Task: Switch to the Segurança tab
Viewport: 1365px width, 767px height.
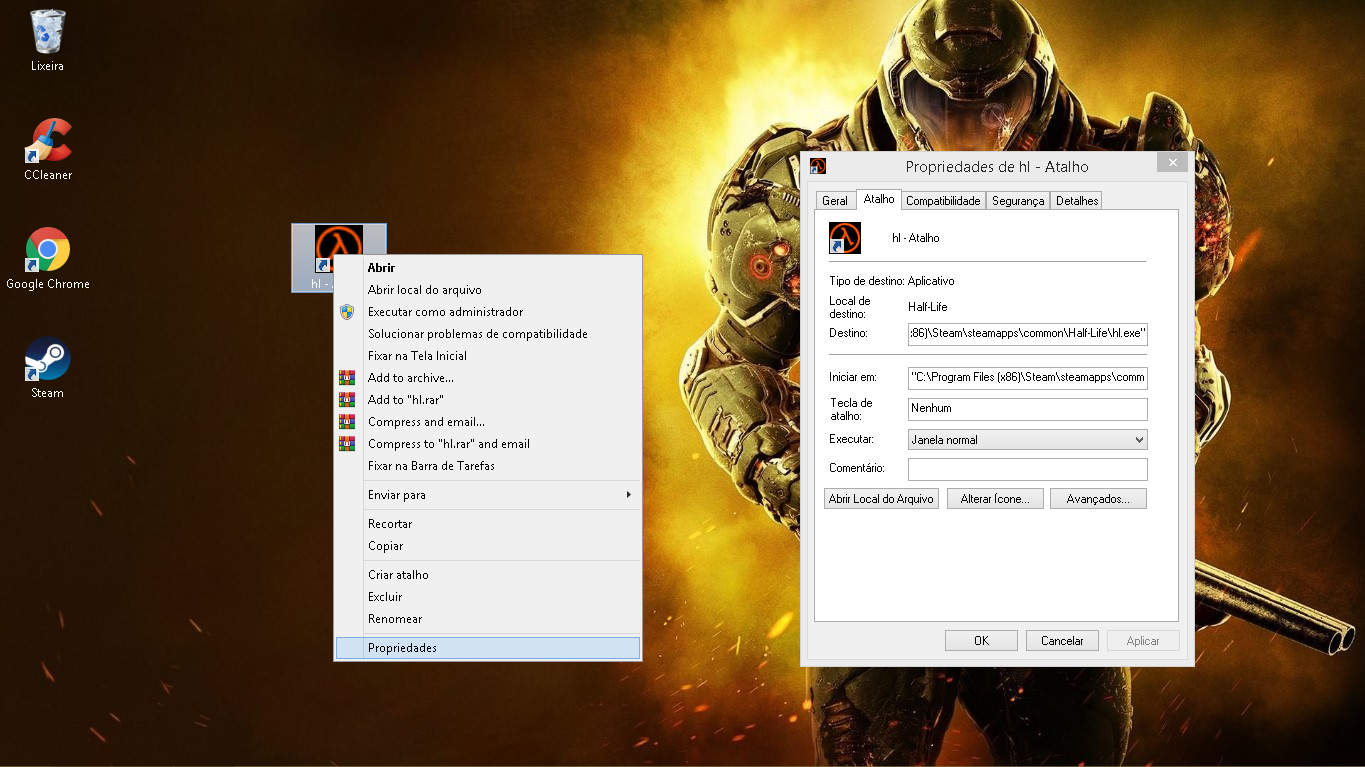Action: (1018, 201)
